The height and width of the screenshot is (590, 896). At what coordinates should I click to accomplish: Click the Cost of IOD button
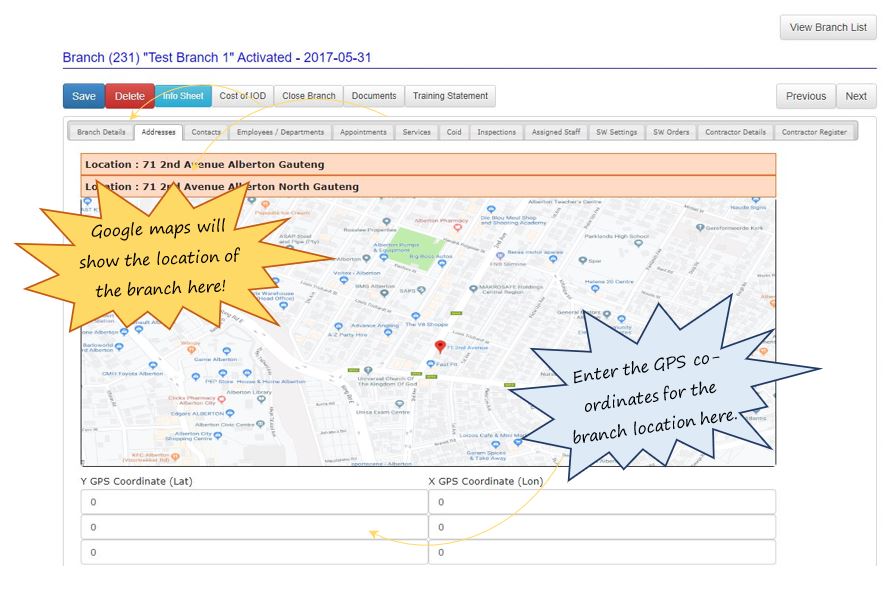pyautogui.click(x=243, y=96)
